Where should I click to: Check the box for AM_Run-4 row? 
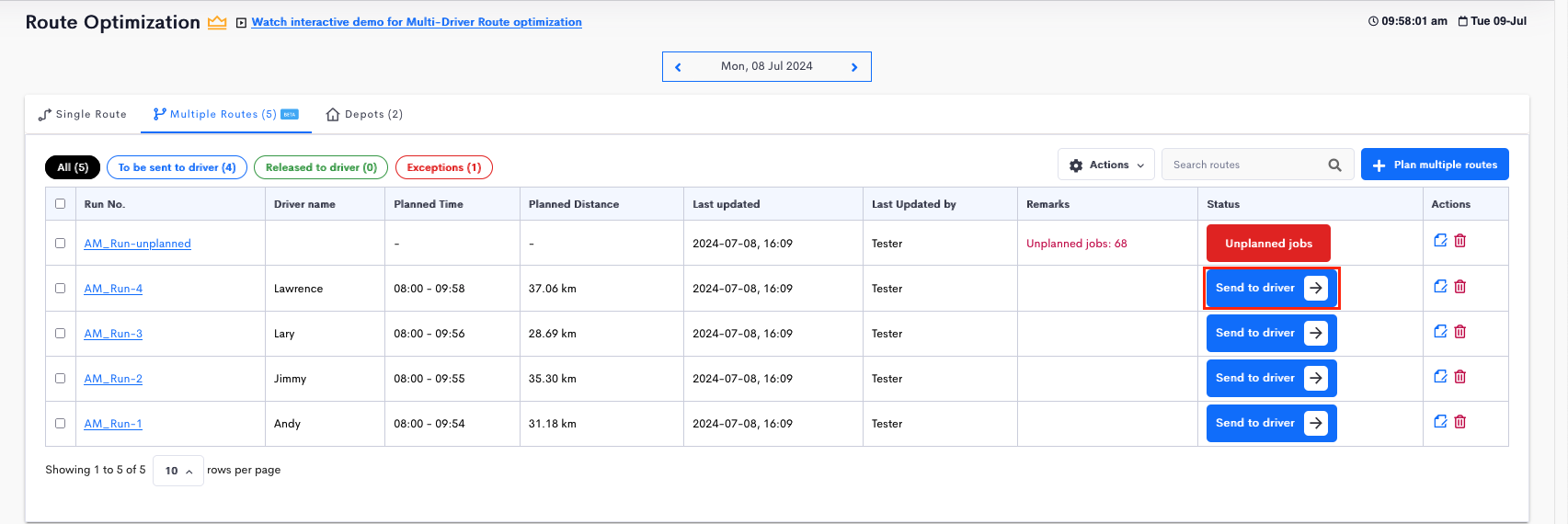(x=61, y=289)
